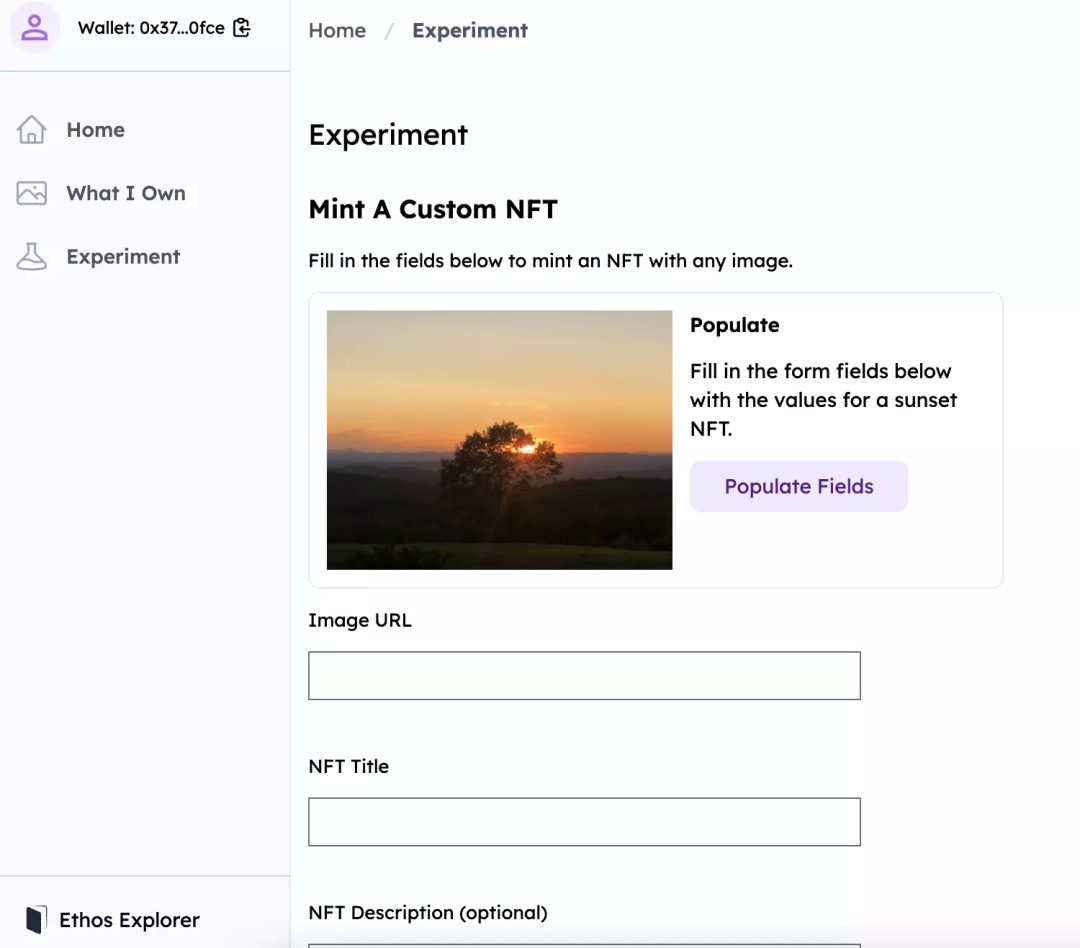The height and width of the screenshot is (948, 1080).
Task: Open the Ethos Explorer link
Action: tap(129, 920)
